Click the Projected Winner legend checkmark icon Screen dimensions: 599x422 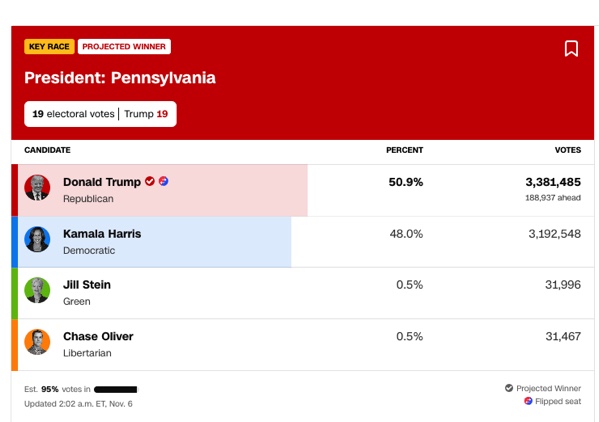(x=509, y=388)
